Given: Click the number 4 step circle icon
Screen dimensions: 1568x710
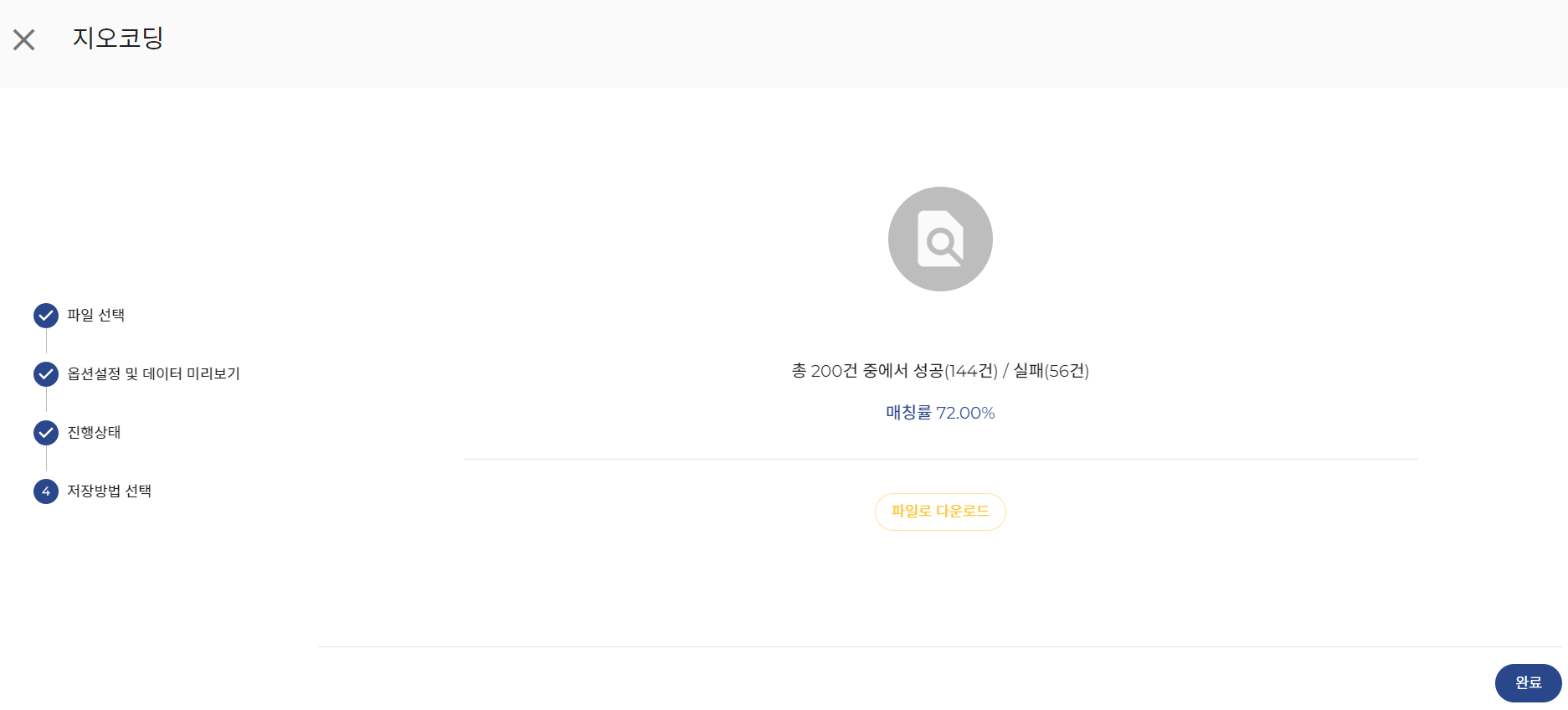Looking at the screenshot, I should [46, 491].
